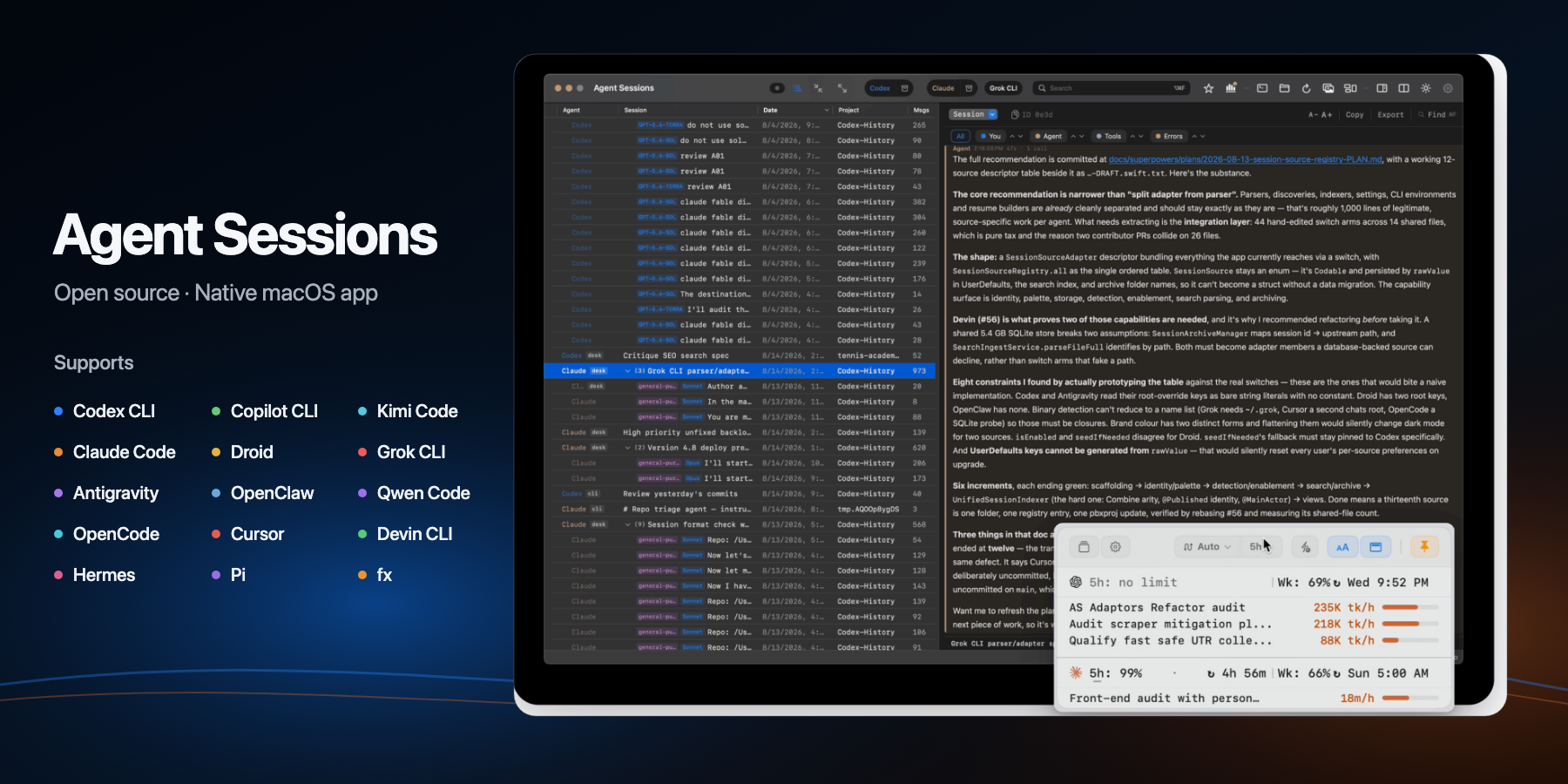Open the session-source-registry-PLAN.md link
The height and width of the screenshot is (784, 1568).
click(x=1245, y=159)
